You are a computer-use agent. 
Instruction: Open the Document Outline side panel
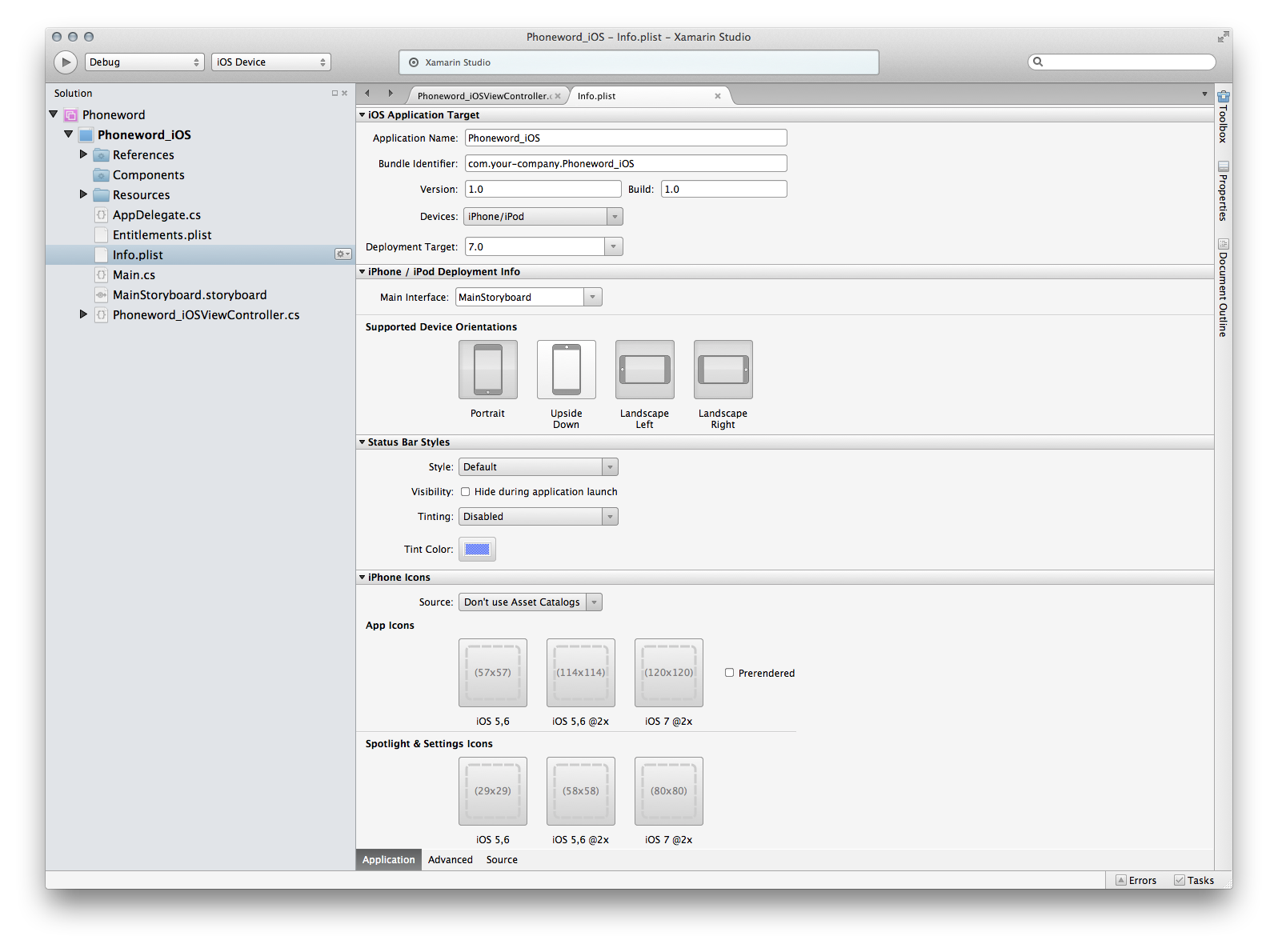click(1223, 288)
